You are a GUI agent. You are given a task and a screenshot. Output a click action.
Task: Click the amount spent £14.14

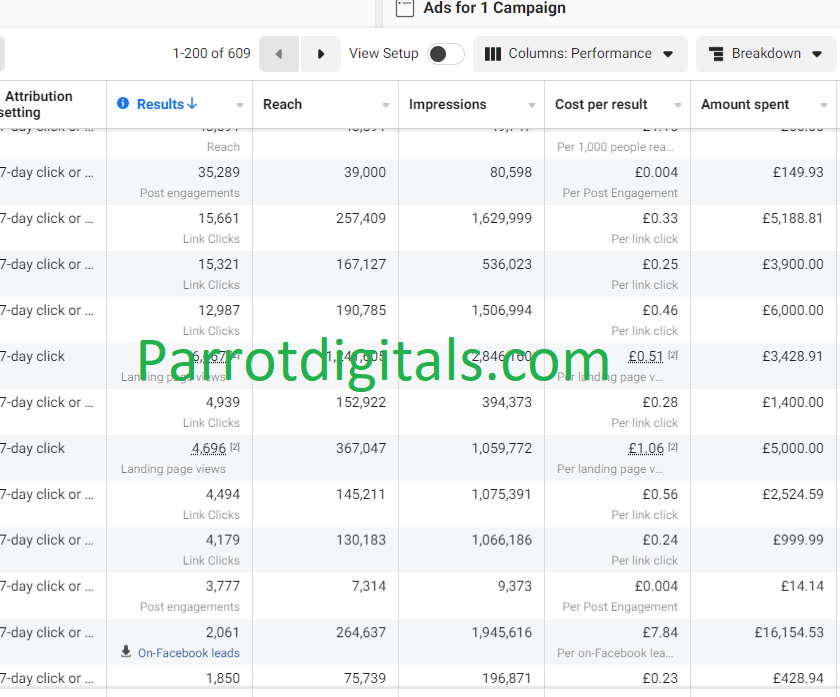[x=802, y=587]
